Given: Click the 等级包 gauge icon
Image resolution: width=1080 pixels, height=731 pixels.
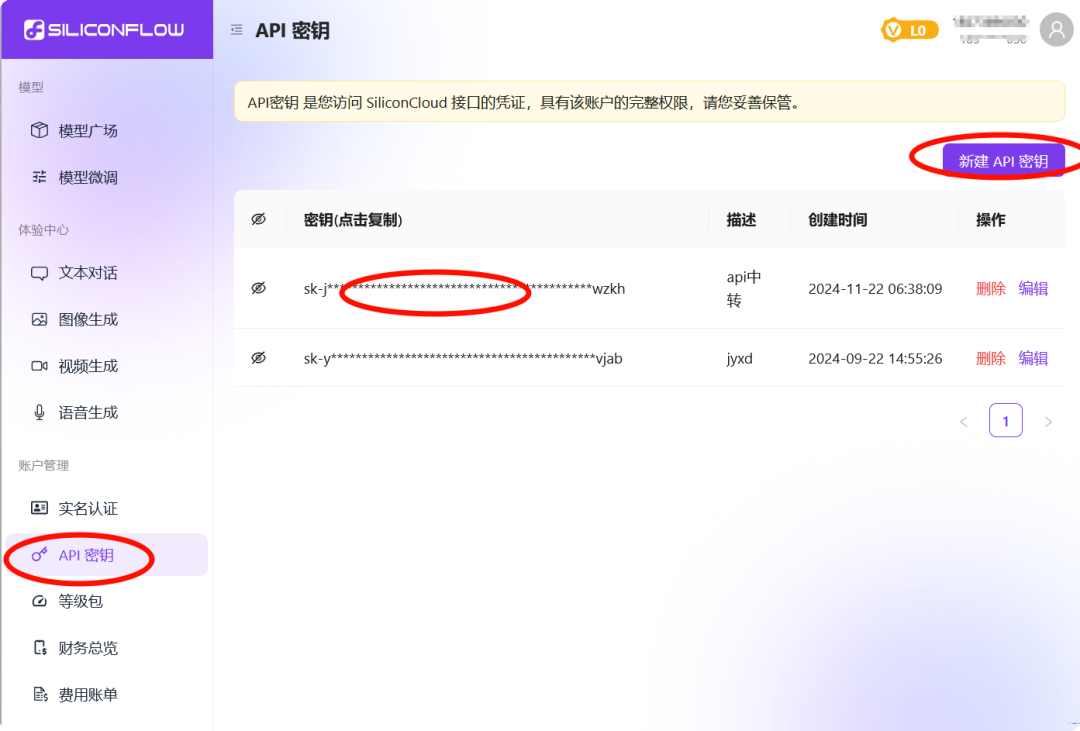Looking at the screenshot, I should pyautogui.click(x=39, y=601).
